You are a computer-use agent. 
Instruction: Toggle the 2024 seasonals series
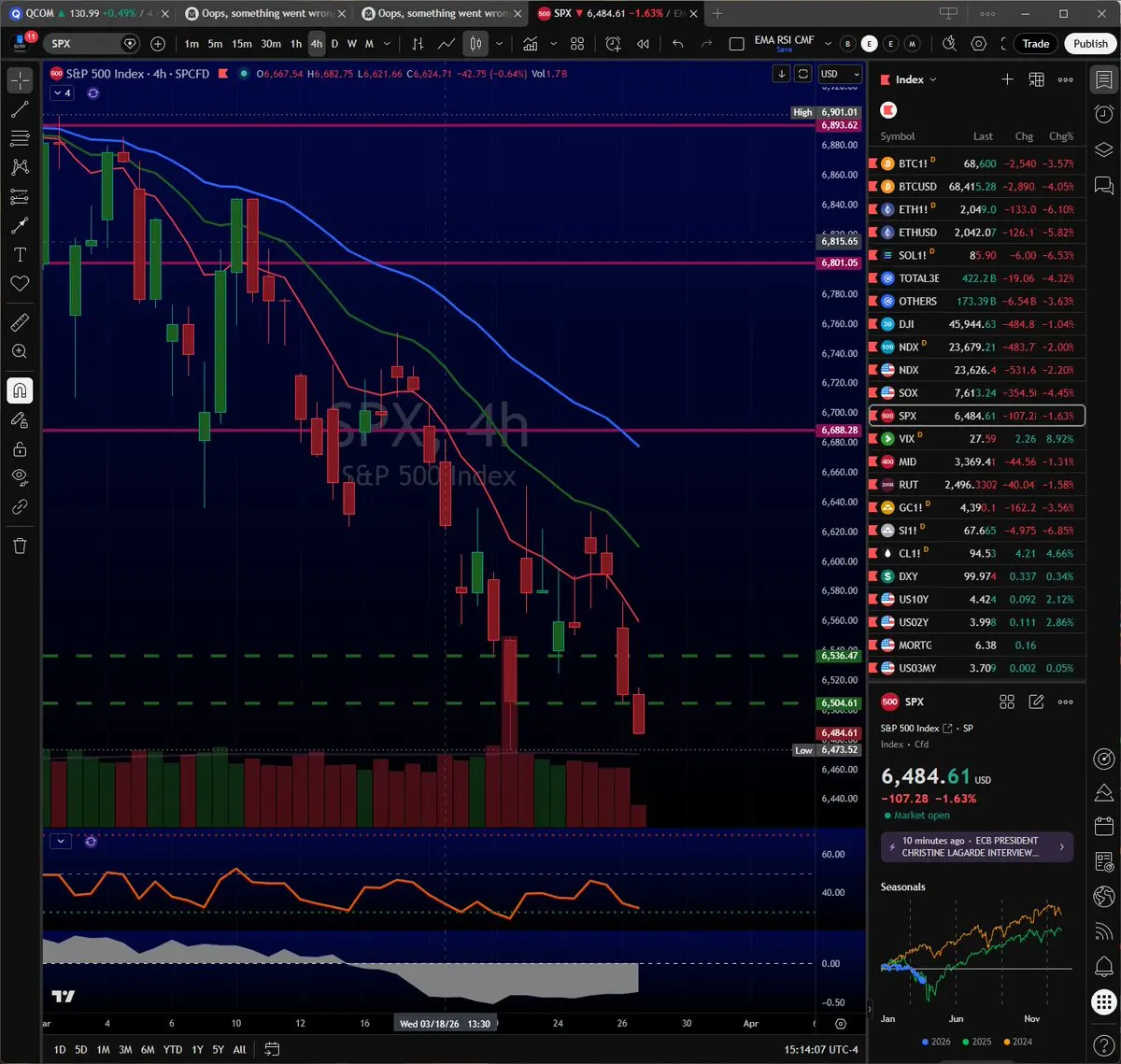click(1020, 1042)
